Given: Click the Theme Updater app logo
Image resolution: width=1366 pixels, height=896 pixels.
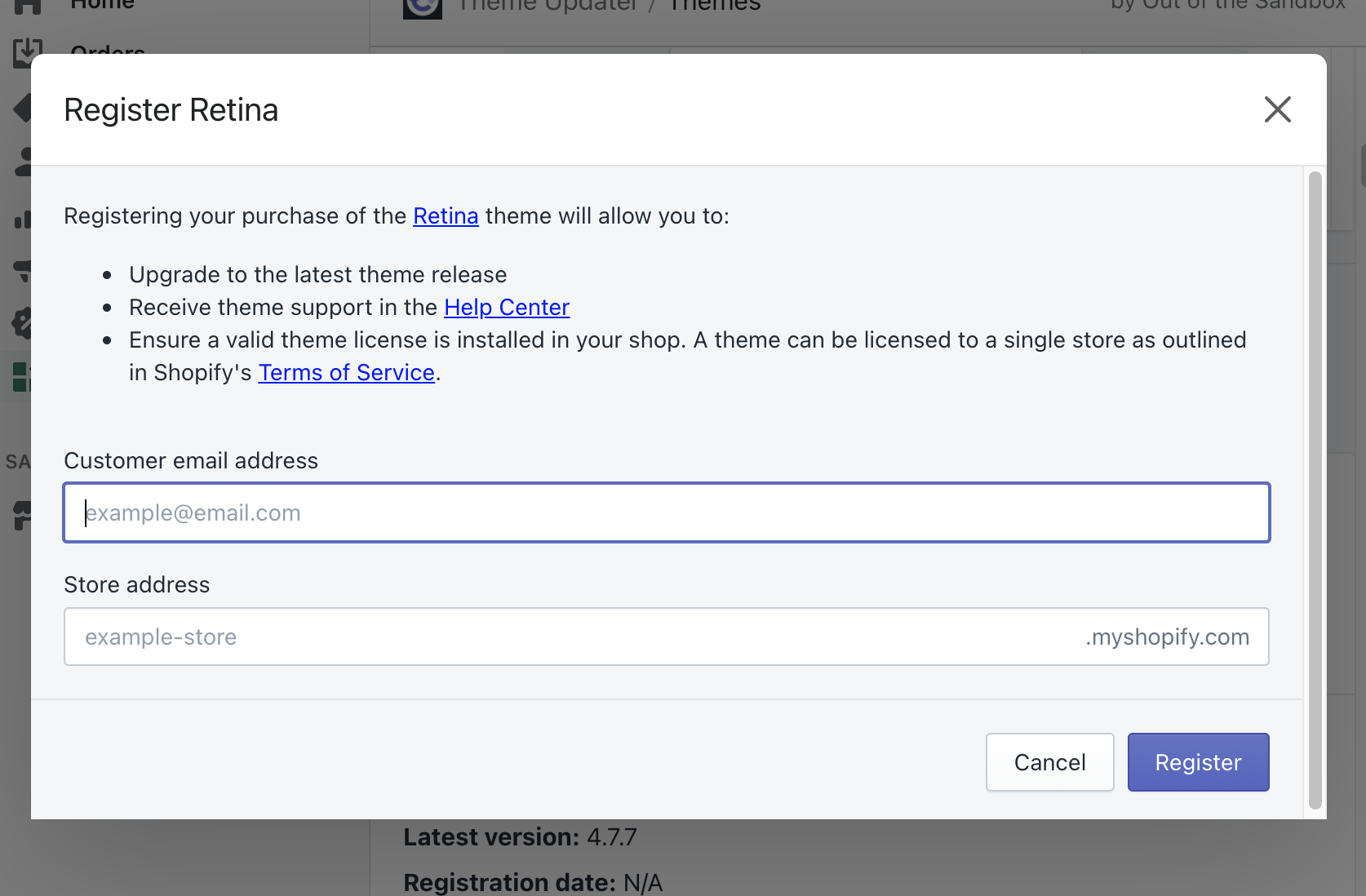Looking at the screenshot, I should (x=423, y=7).
